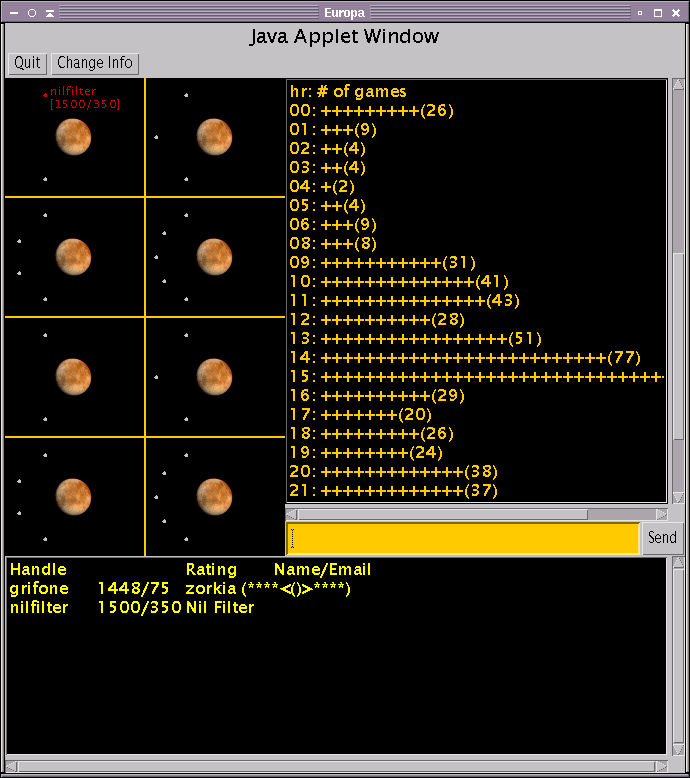Click the red nilfilter player marker
The image size is (690, 778).
[x=45, y=95]
